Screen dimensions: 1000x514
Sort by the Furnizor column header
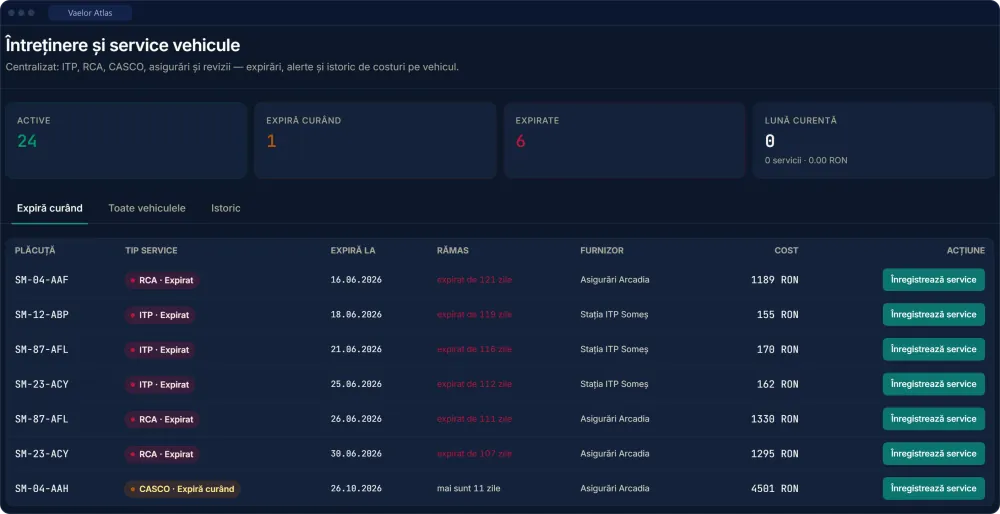pyautogui.click(x=602, y=251)
